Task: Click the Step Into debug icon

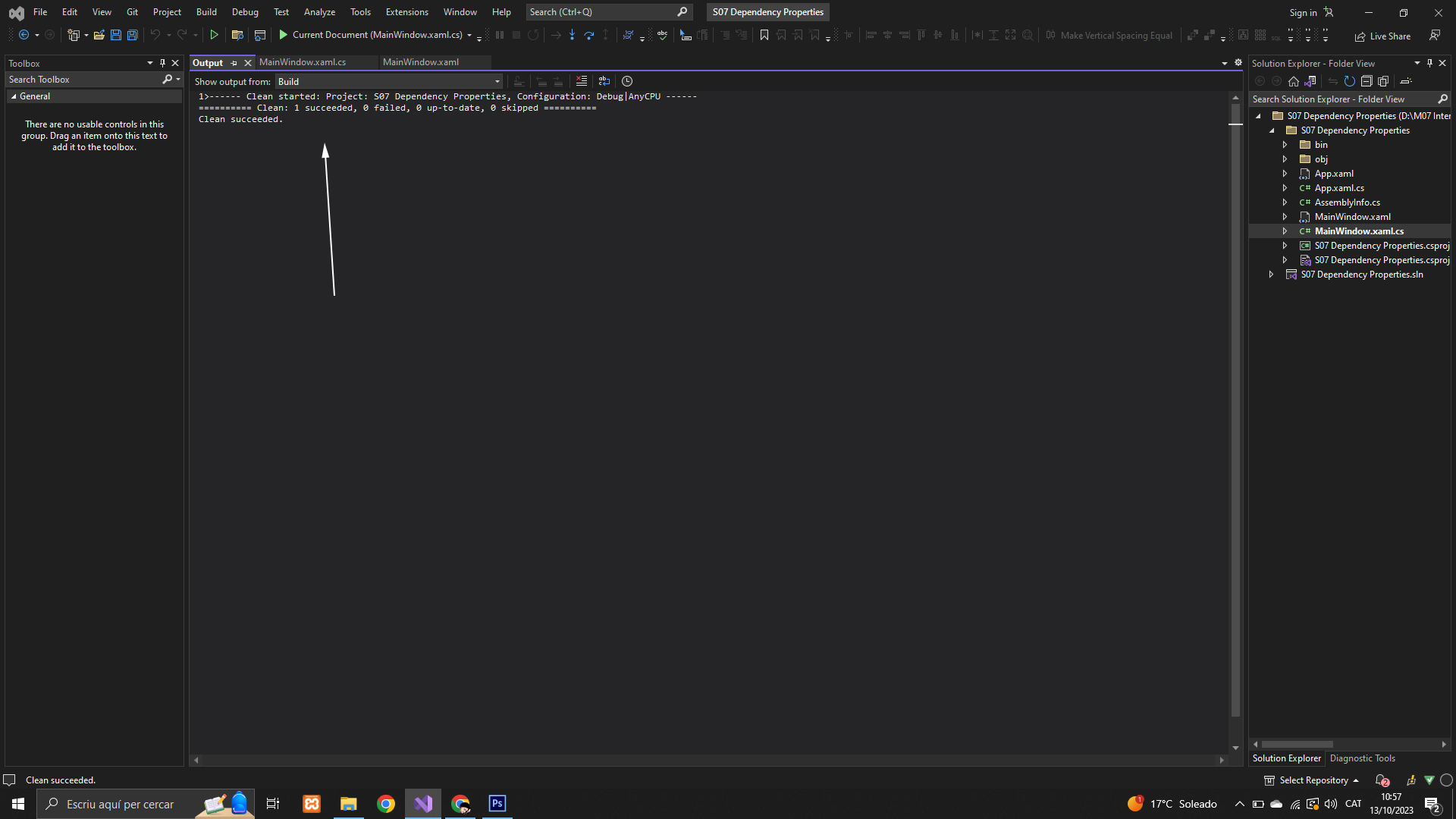Action: (572, 35)
